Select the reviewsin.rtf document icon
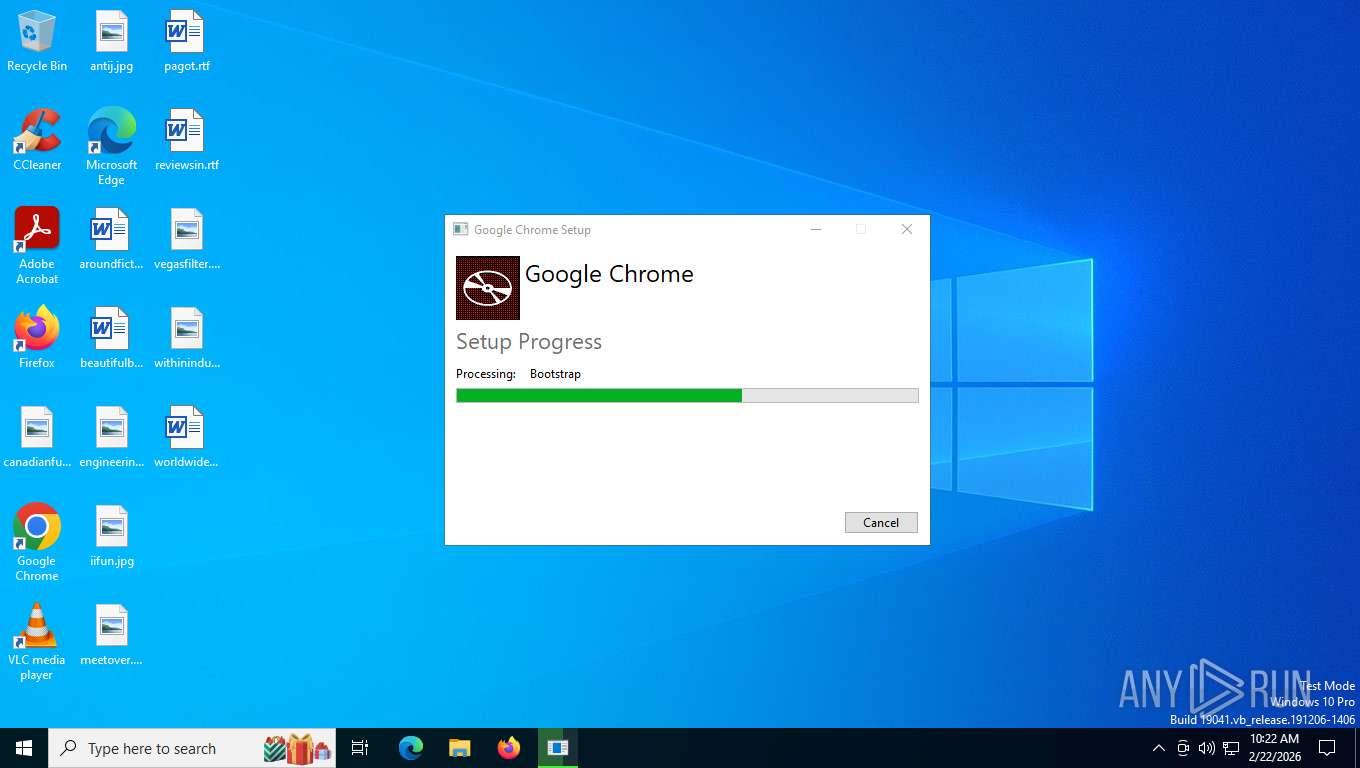This screenshot has height=768, width=1360. [x=187, y=141]
